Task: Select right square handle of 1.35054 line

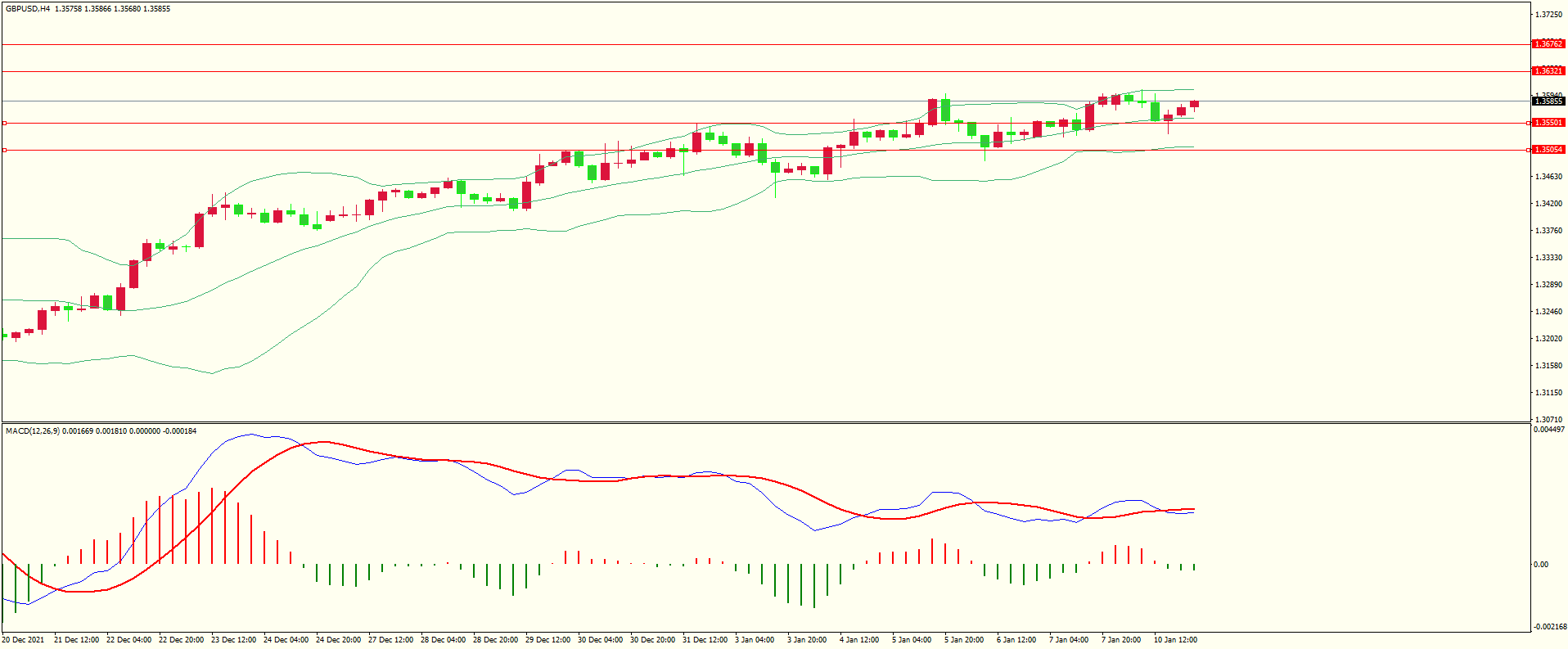Action: click(x=1529, y=151)
